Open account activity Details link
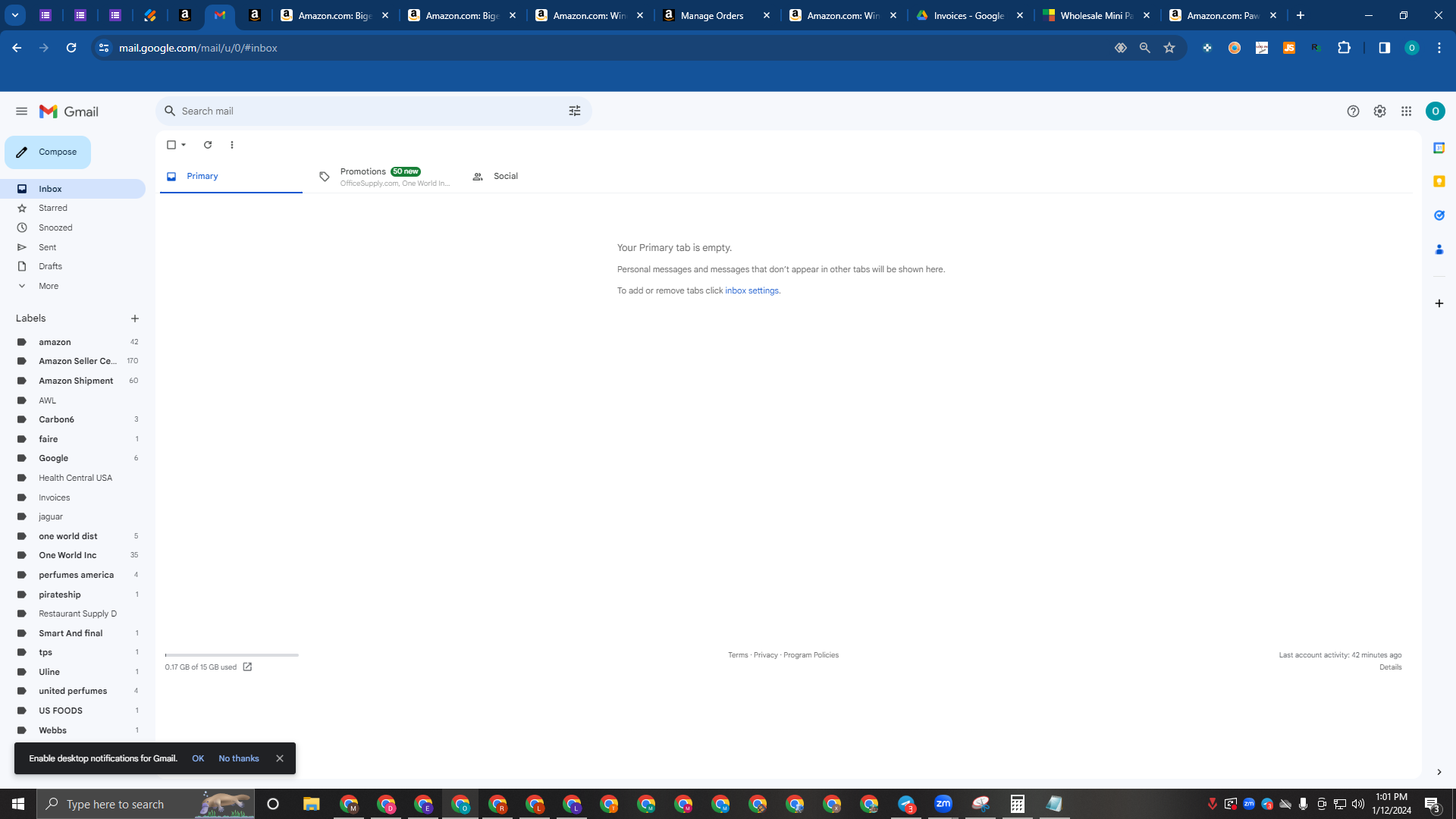 [x=1390, y=667]
